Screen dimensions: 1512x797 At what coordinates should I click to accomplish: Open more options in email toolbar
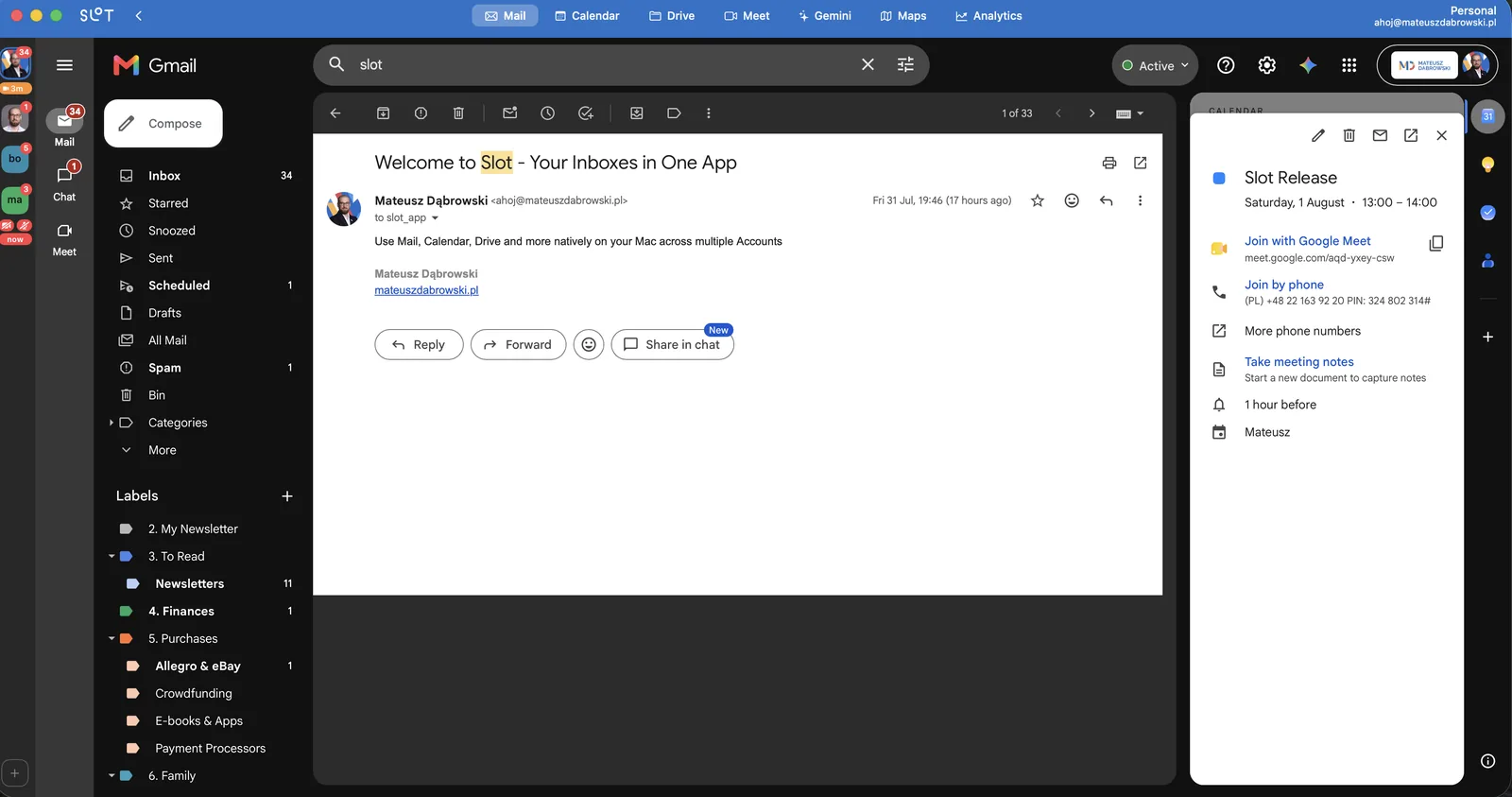pos(709,113)
